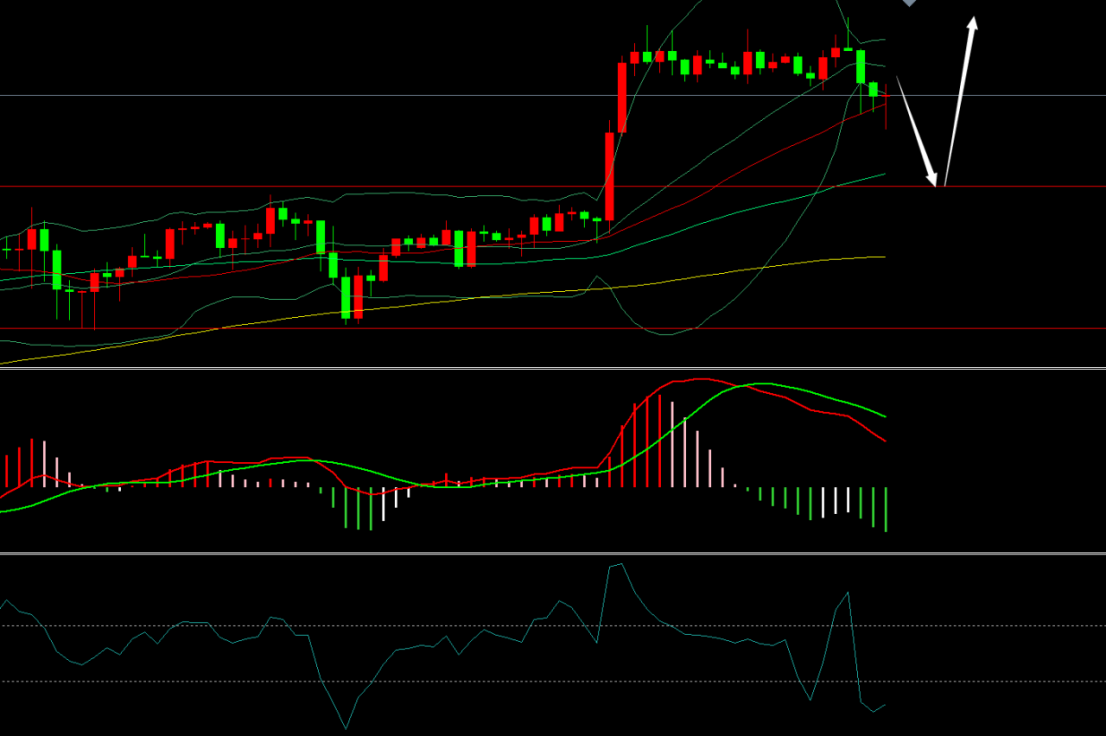
Task: Select the lower red horizontal line in price chart
Action: pyautogui.click(x=553, y=329)
